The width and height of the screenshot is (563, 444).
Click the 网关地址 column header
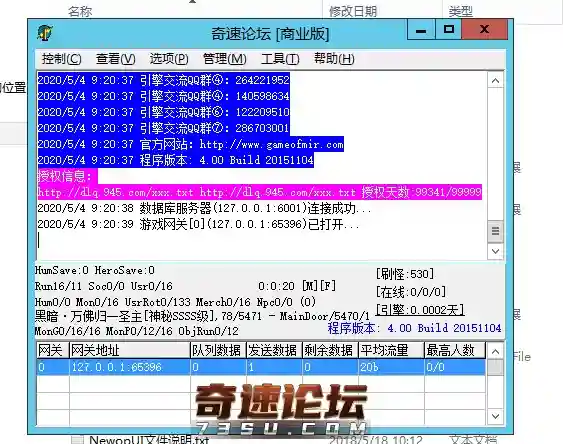[x=130, y=350]
